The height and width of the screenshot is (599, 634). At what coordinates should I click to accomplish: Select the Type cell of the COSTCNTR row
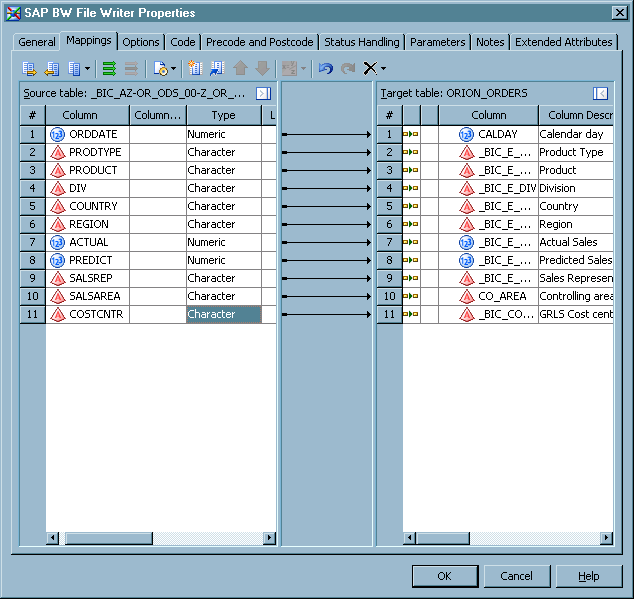223,314
